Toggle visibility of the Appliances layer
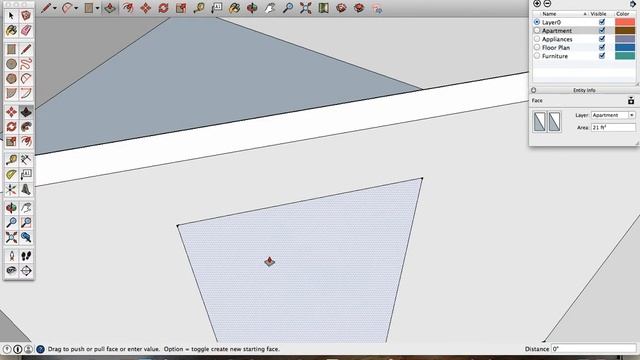Screen dimensions: 640x360 click(602, 39)
